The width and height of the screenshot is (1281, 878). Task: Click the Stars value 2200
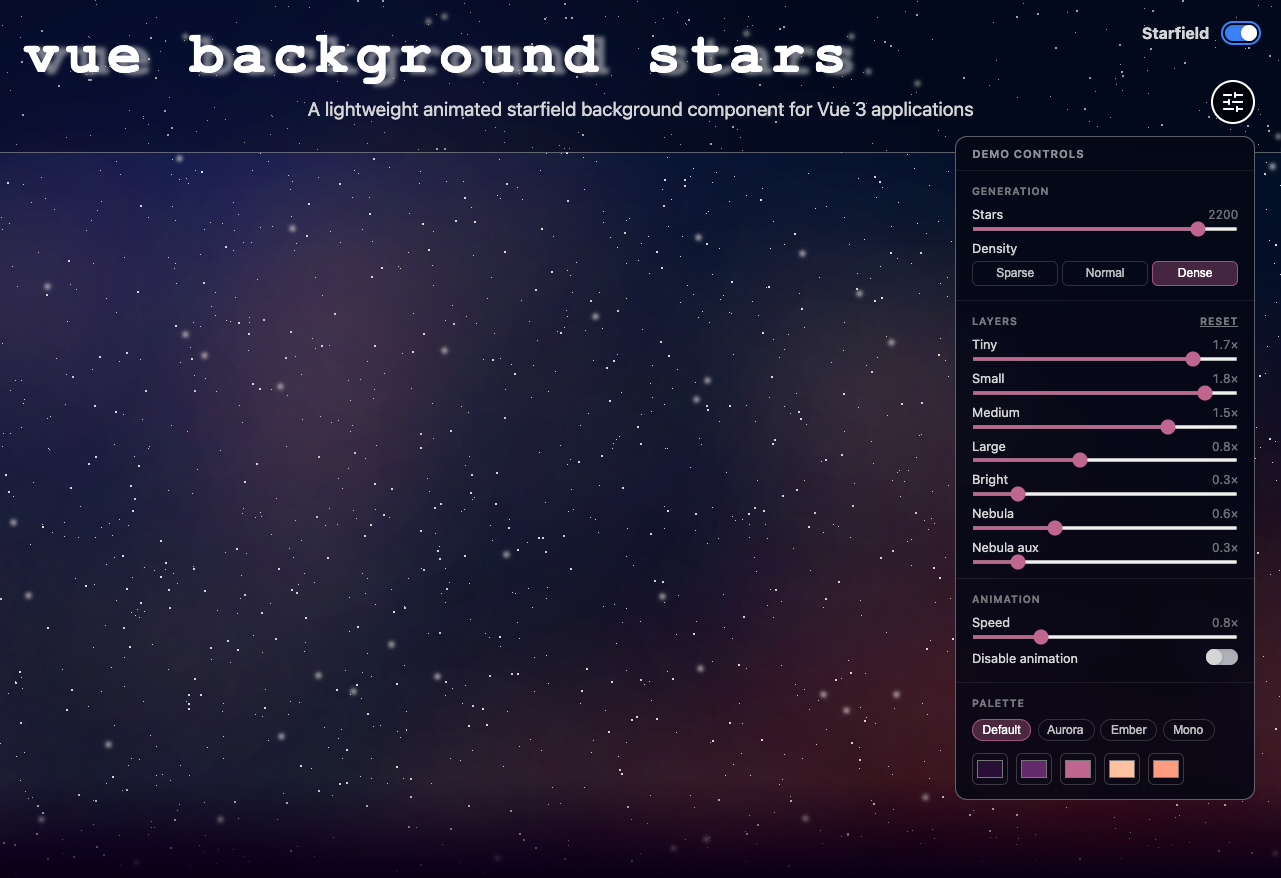click(x=1223, y=215)
